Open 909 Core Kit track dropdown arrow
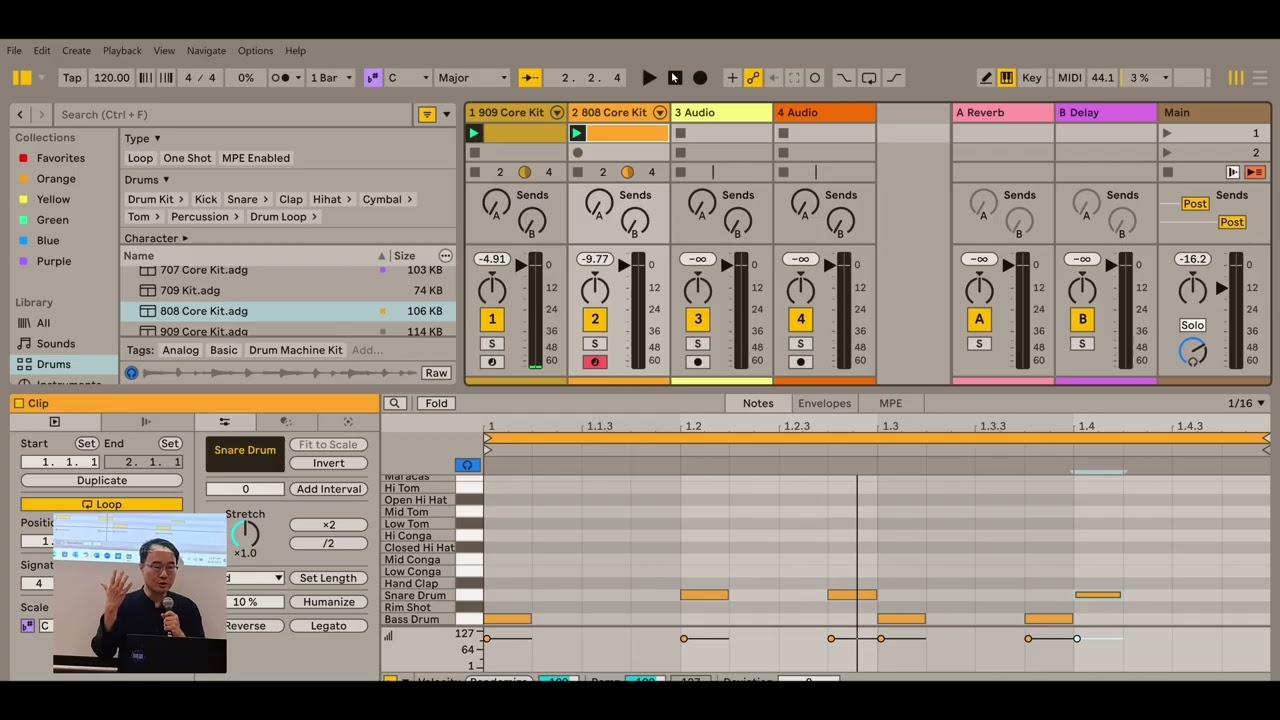The image size is (1280, 720). point(557,113)
